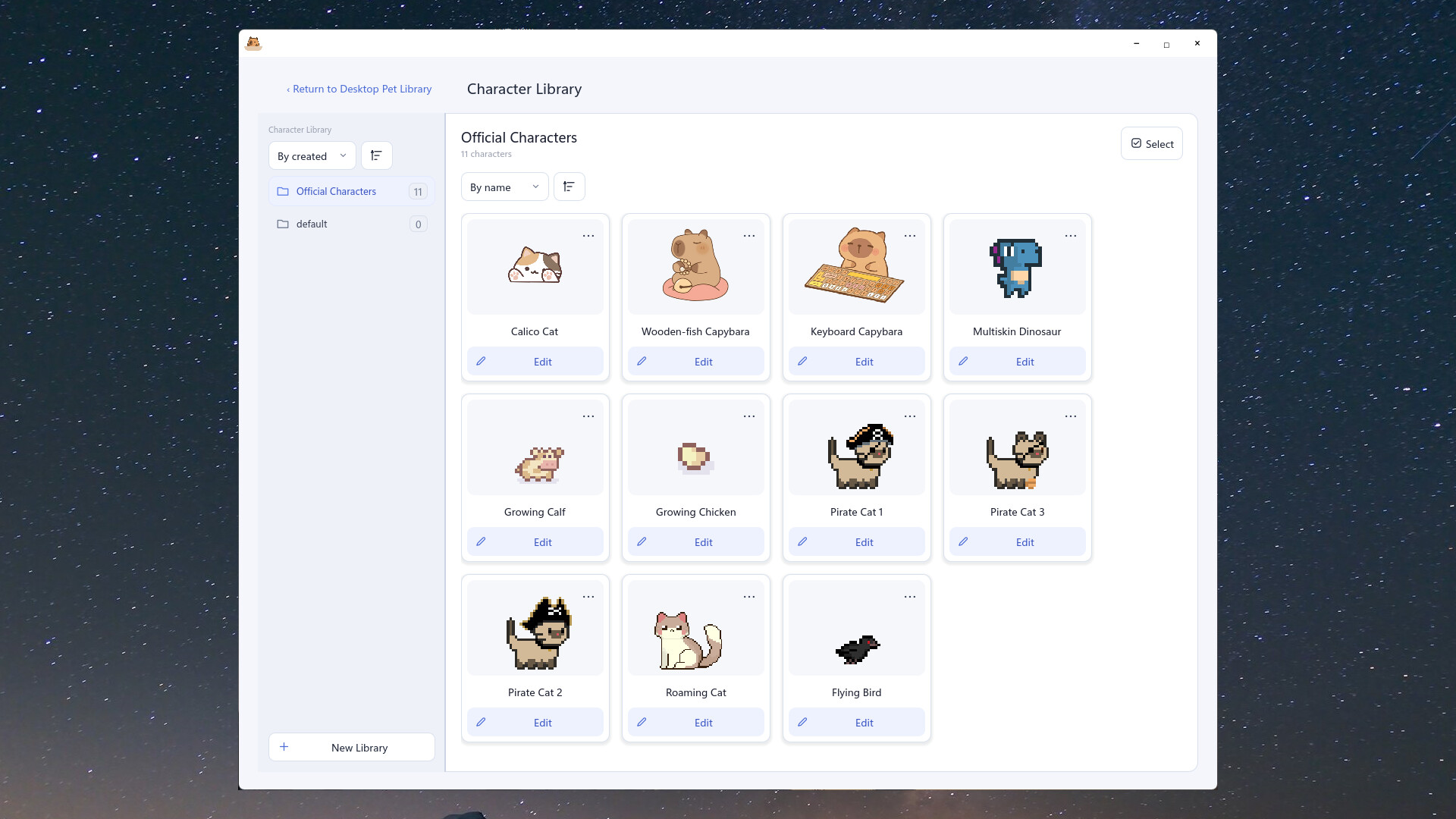Enable multi-select with the Select button

tap(1151, 143)
